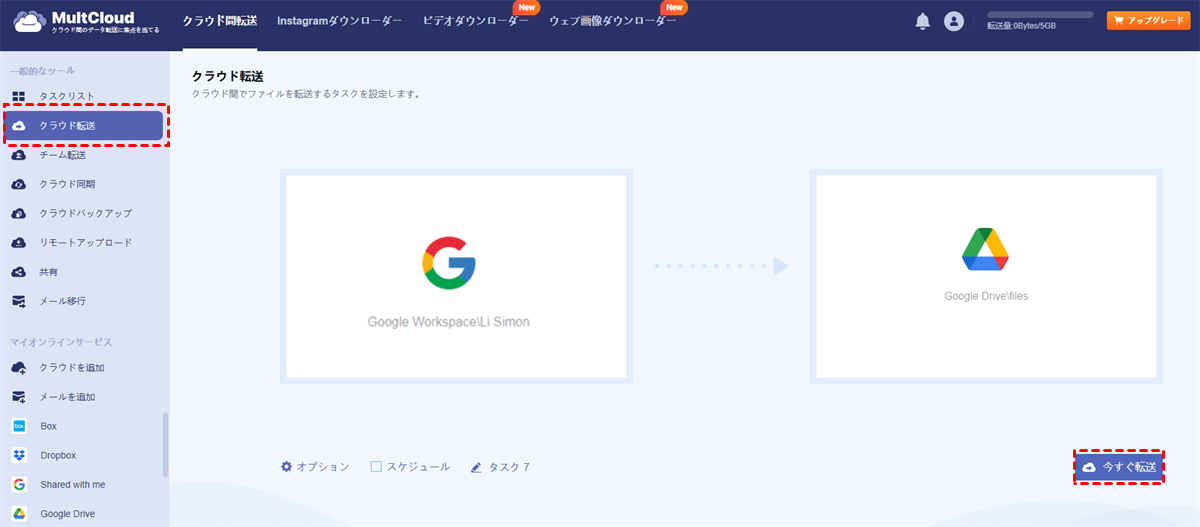Click the タスク 7 pencil edit icon
Viewport: 1200px width, 527px height.
coord(476,467)
